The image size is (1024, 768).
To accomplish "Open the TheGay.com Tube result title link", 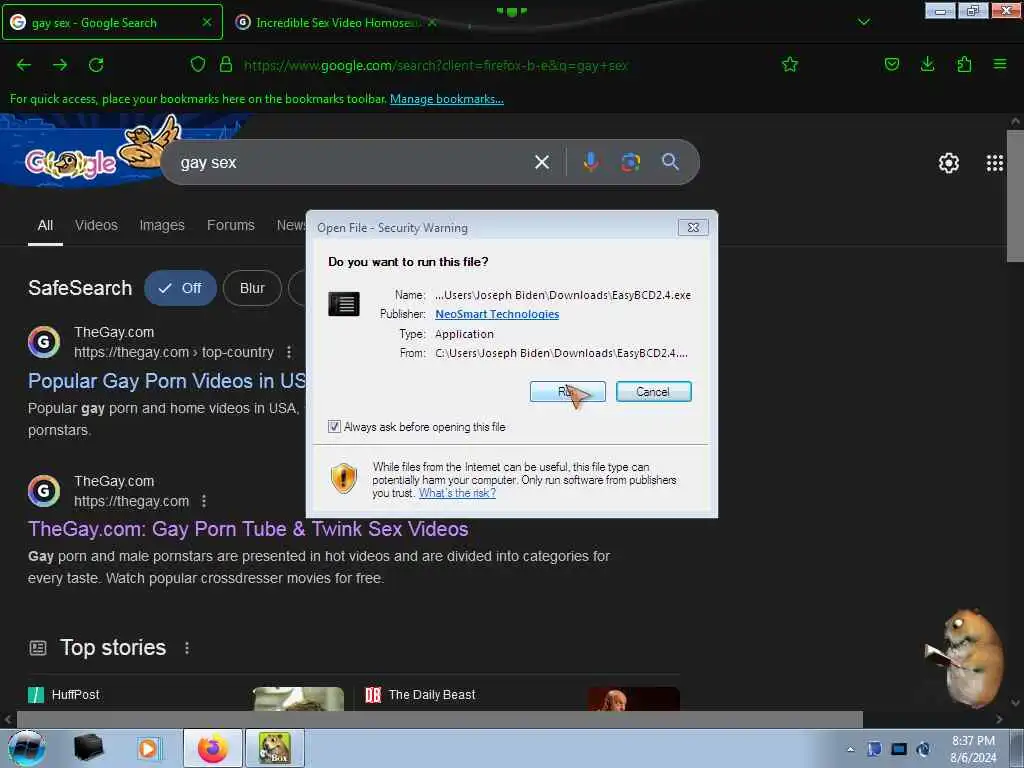I will (248, 529).
